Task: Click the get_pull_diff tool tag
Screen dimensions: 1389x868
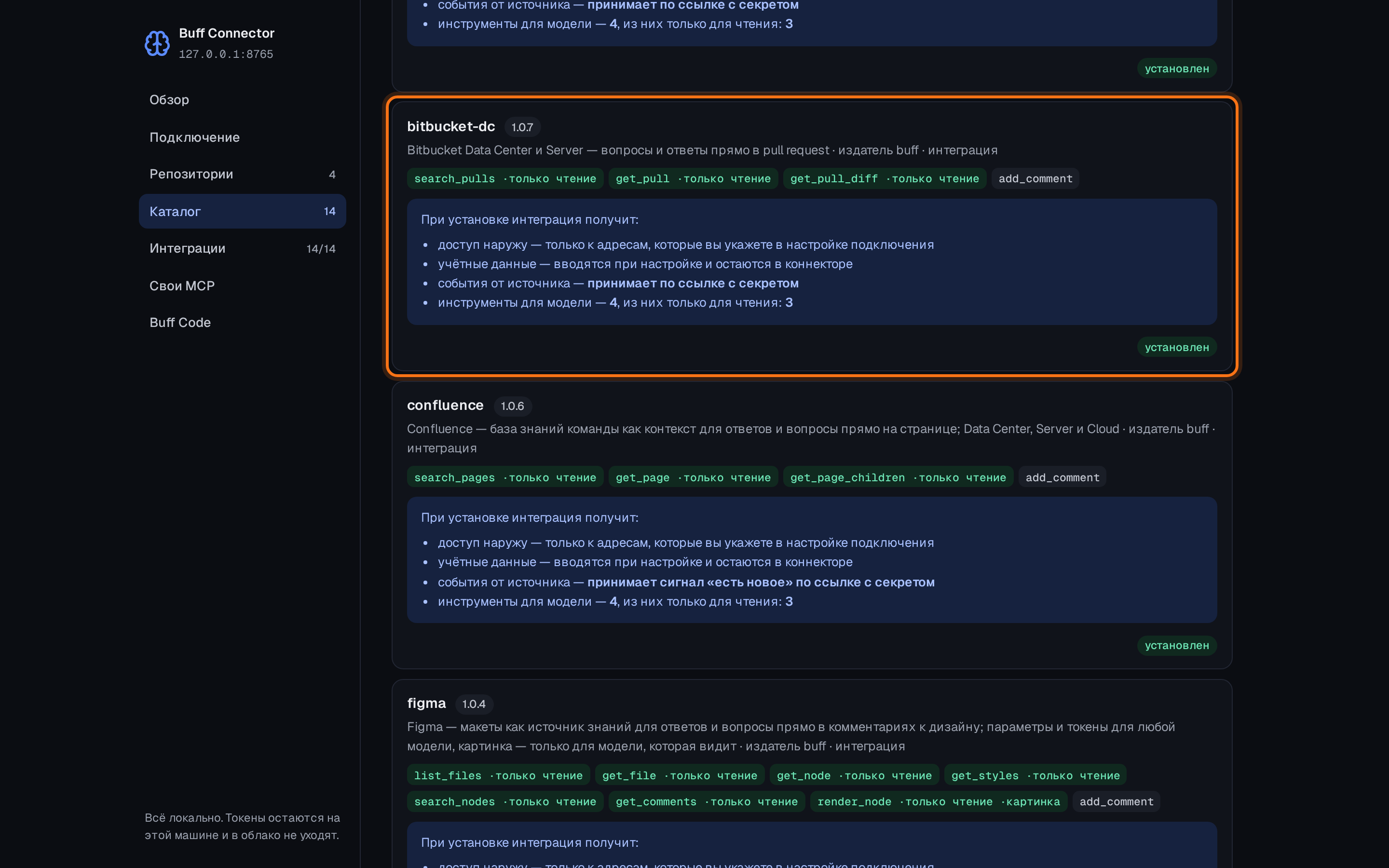Action: coord(885,178)
